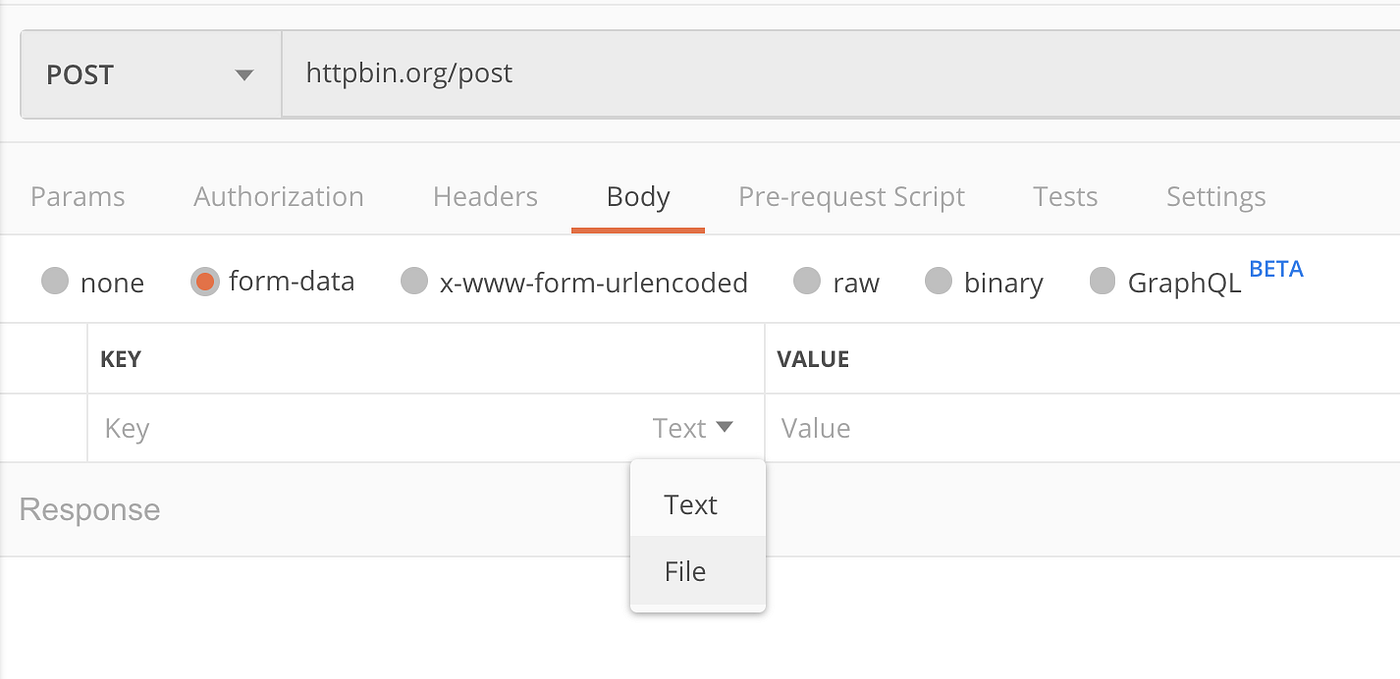
Task: Switch to the Params tab
Action: [x=77, y=196]
